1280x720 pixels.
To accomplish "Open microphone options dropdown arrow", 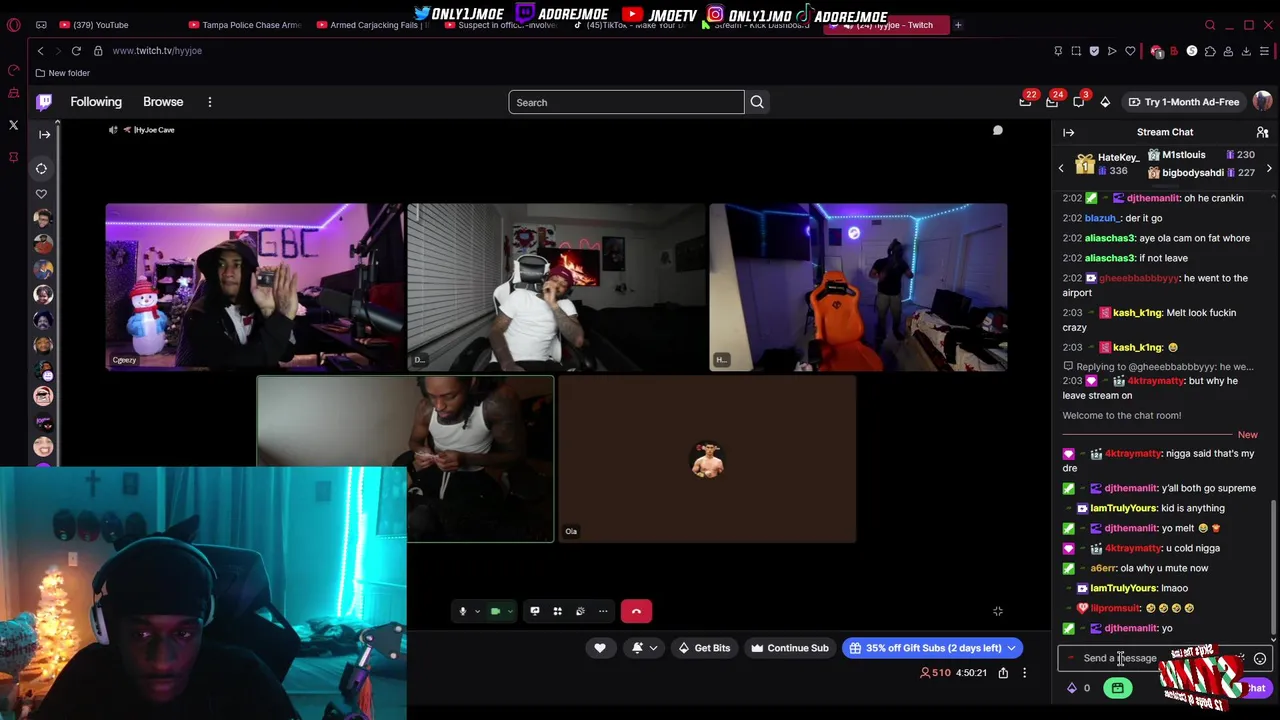I will tap(477, 611).
